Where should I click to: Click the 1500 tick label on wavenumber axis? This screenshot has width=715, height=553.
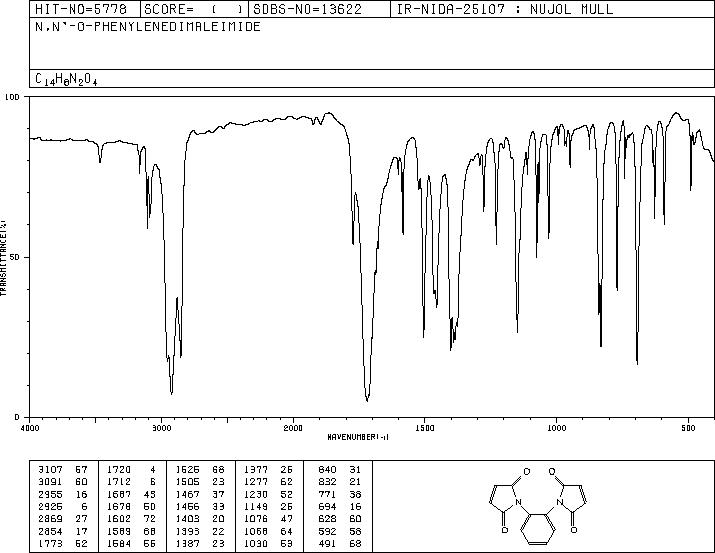(x=425, y=428)
